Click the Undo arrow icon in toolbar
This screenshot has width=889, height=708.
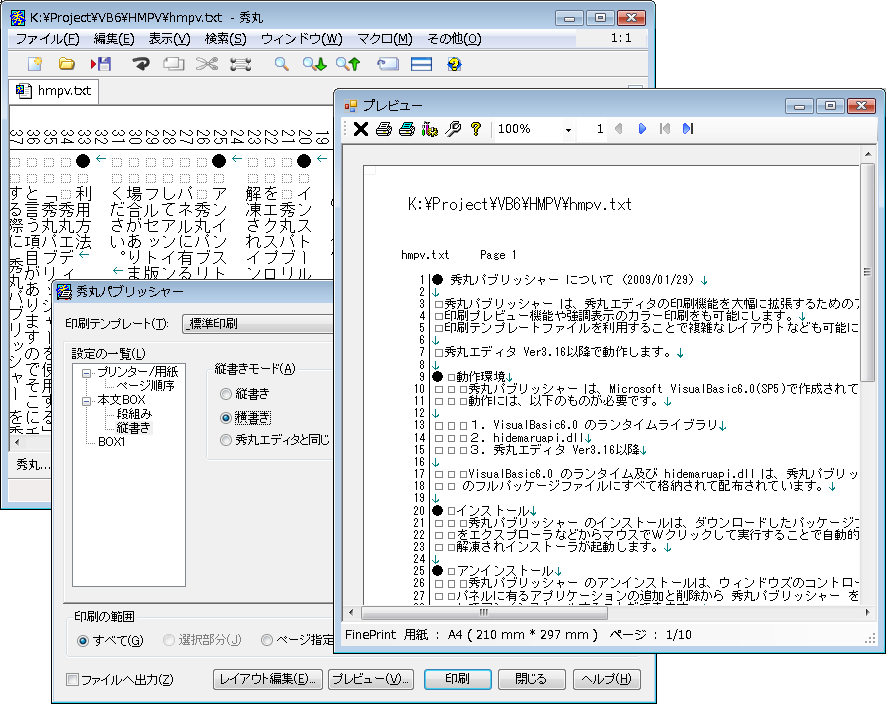tap(141, 64)
